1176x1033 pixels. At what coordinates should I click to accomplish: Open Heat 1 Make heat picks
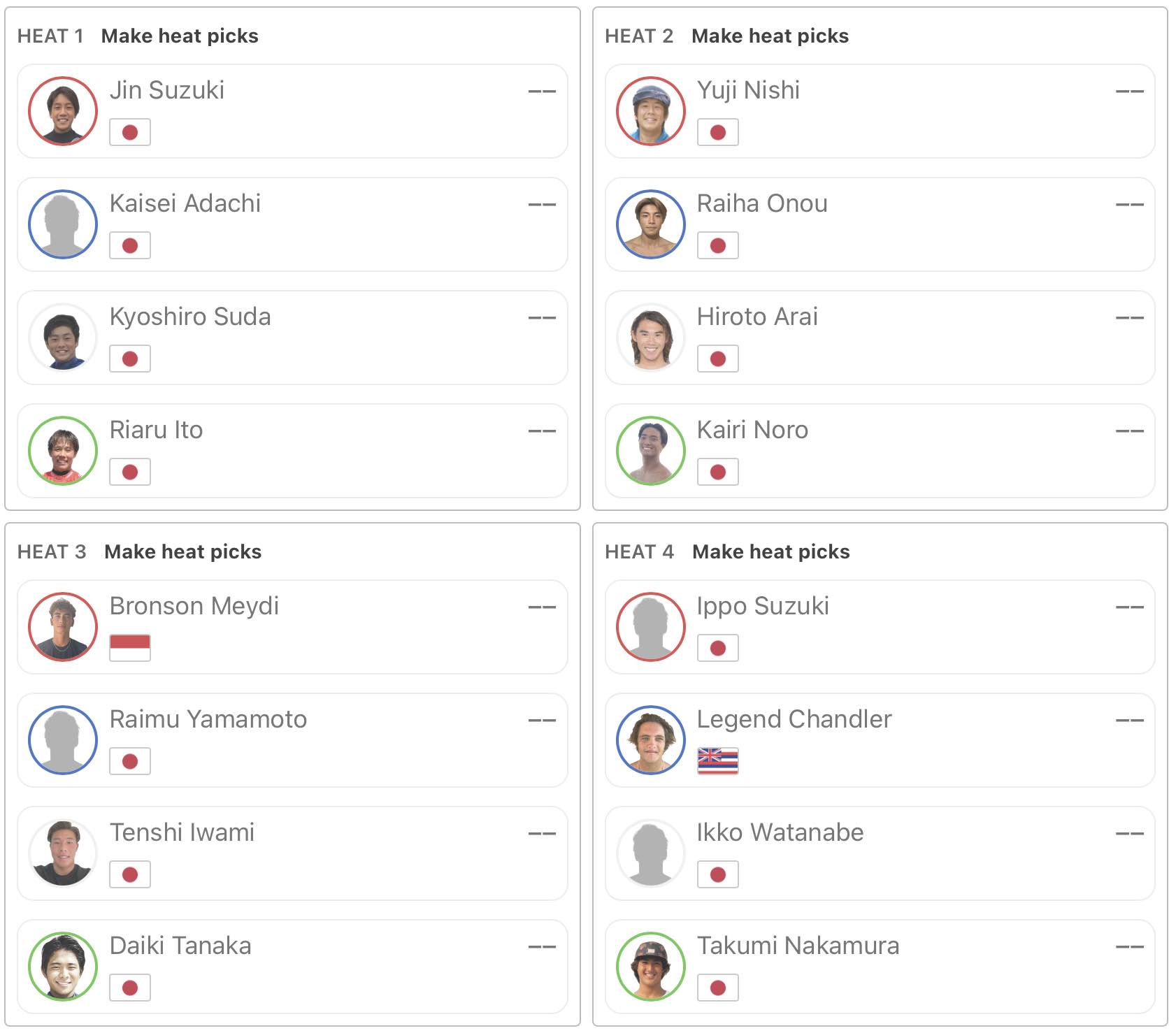click(x=180, y=36)
